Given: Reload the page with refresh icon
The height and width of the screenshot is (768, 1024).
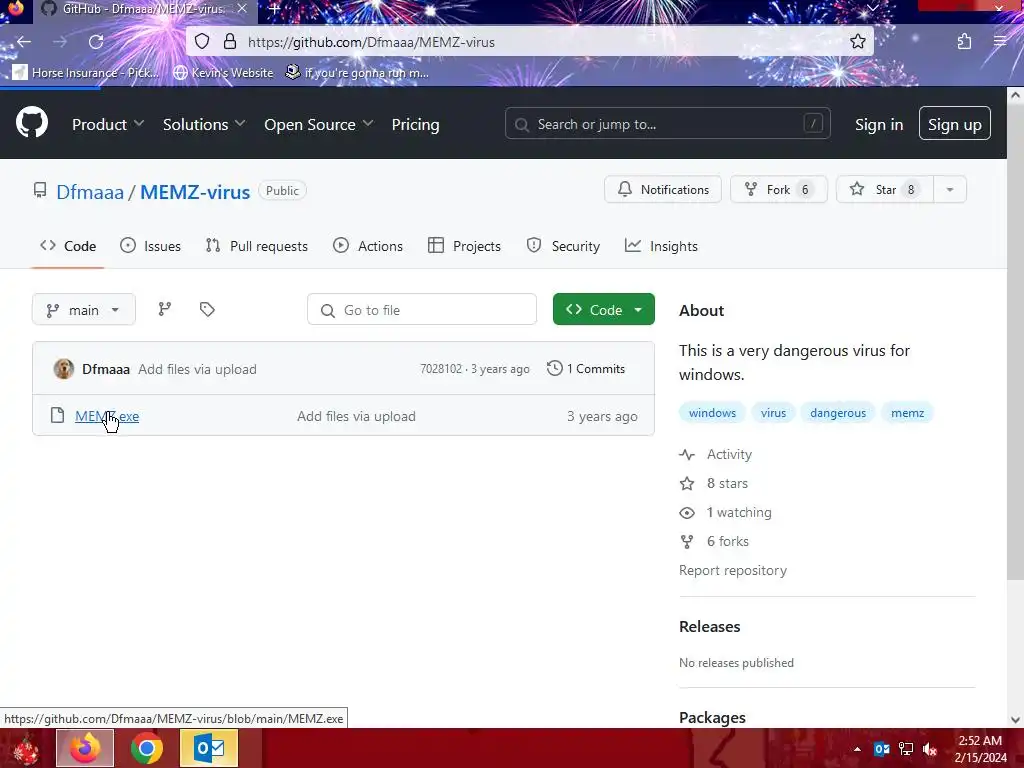Looking at the screenshot, I should (x=96, y=42).
